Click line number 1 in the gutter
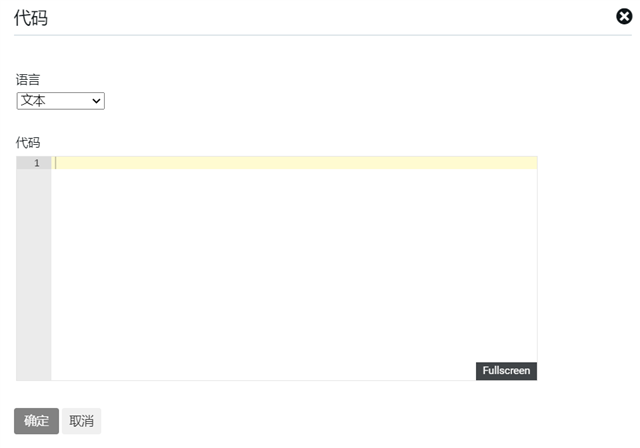This screenshot has height=448, width=640. click(37, 163)
